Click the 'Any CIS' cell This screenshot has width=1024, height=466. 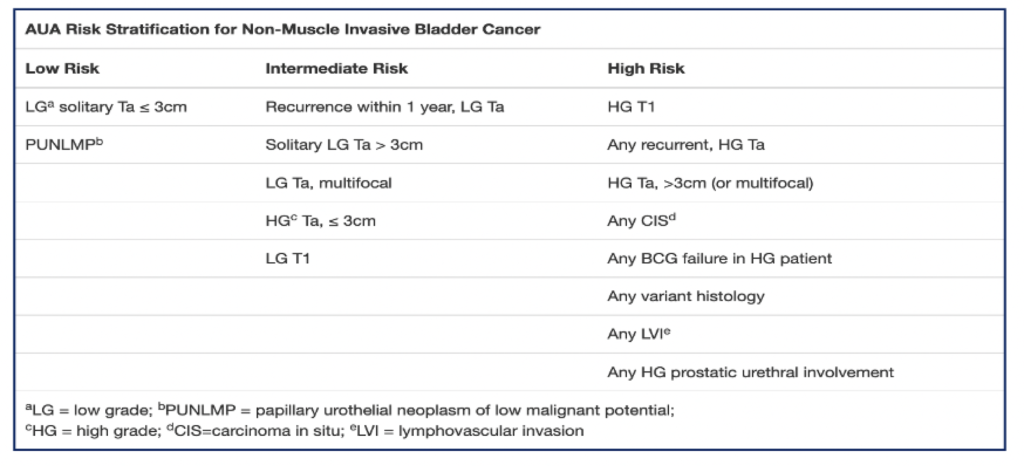click(641, 220)
